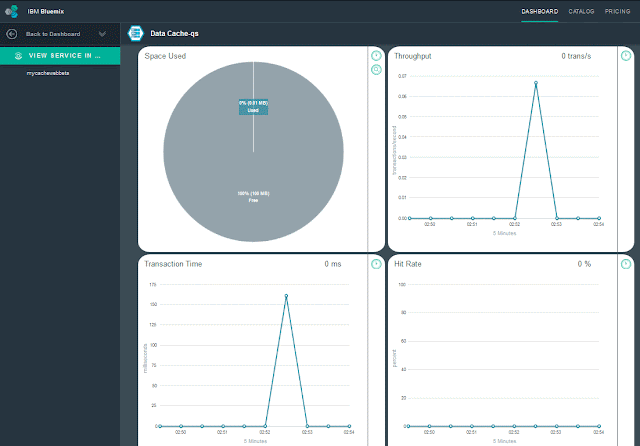Click the Transaction Time peak data point
The image size is (640, 446).
click(x=286, y=296)
